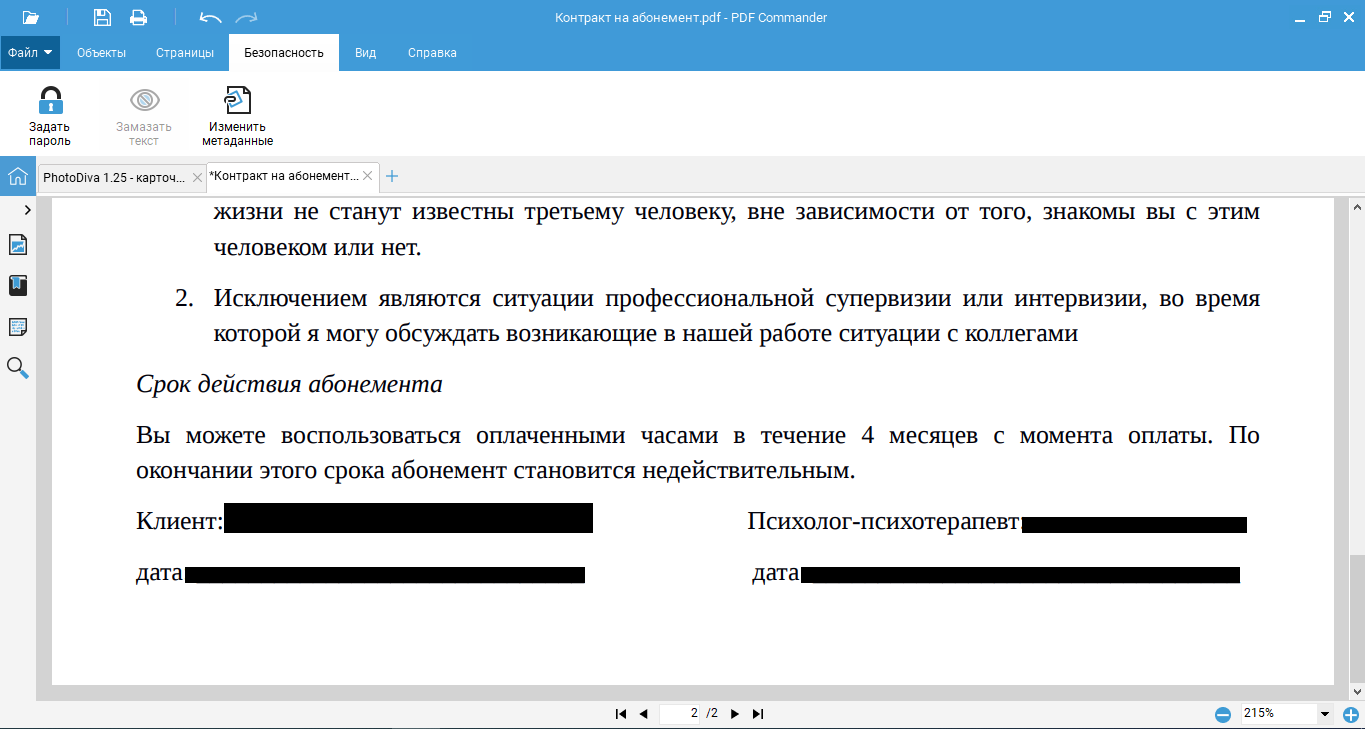Screen dimensions: 1365x729
Task: Open the search panel with magnifier icon
Action: pos(18,368)
